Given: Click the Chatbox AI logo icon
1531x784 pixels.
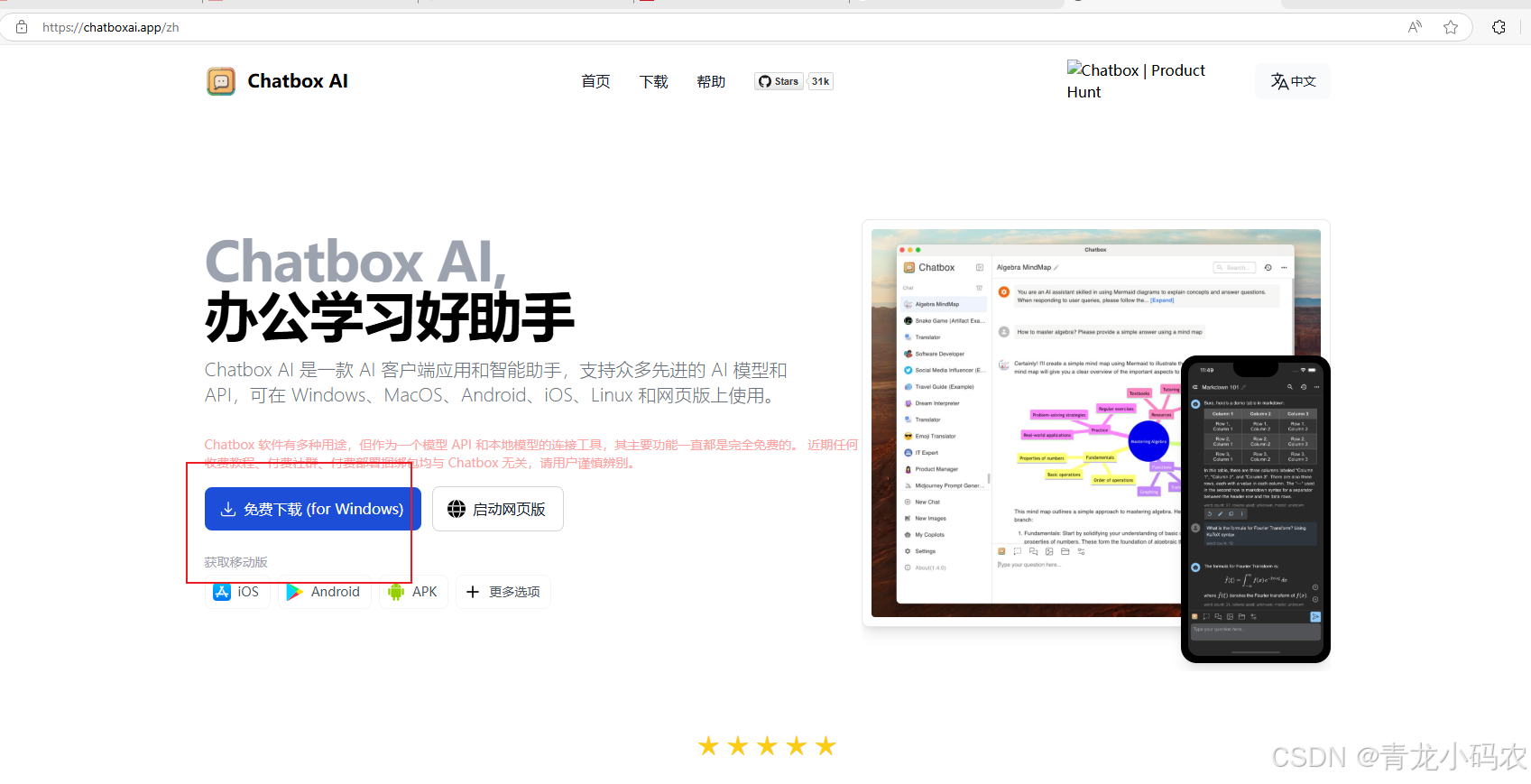Looking at the screenshot, I should coord(221,81).
